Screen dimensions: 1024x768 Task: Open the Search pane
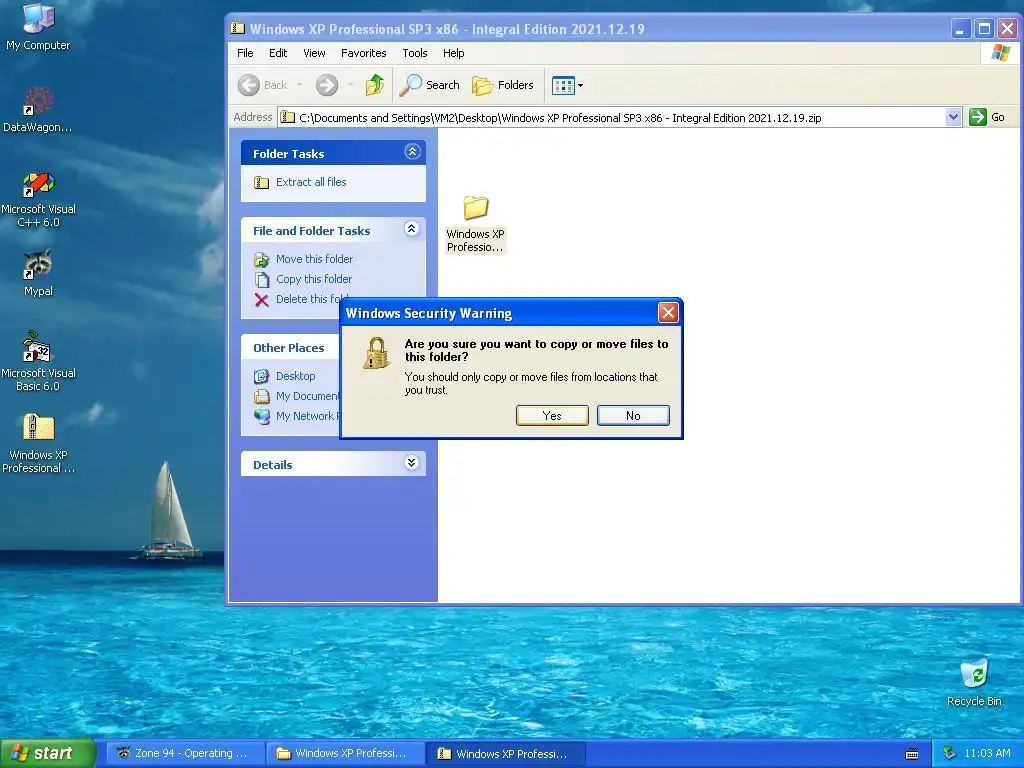coord(429,85)
